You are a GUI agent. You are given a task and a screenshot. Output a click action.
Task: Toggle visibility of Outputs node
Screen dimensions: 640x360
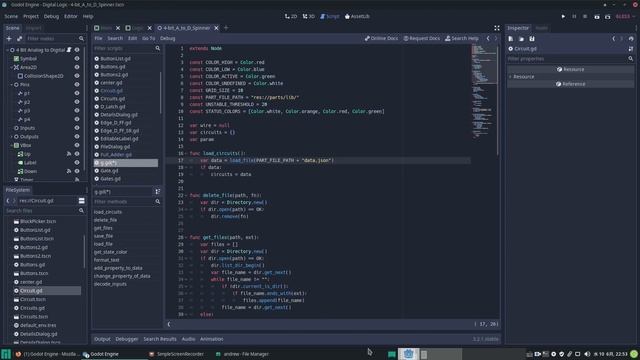tap(77, 137)
